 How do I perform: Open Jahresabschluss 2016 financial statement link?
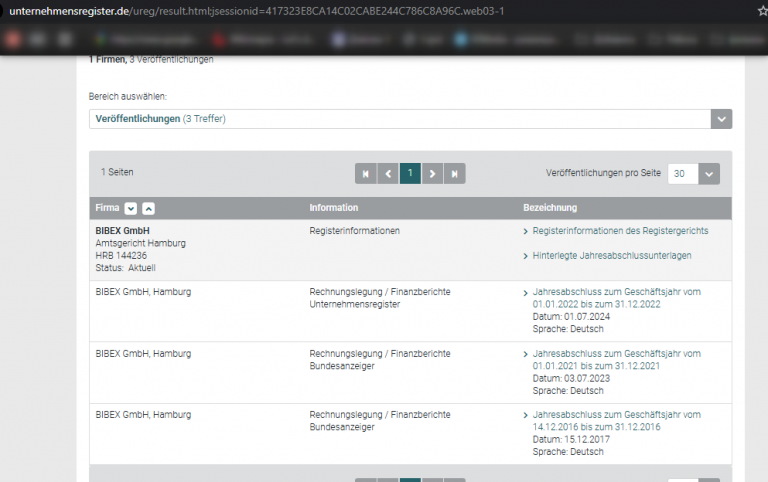(x=616, y=421)
